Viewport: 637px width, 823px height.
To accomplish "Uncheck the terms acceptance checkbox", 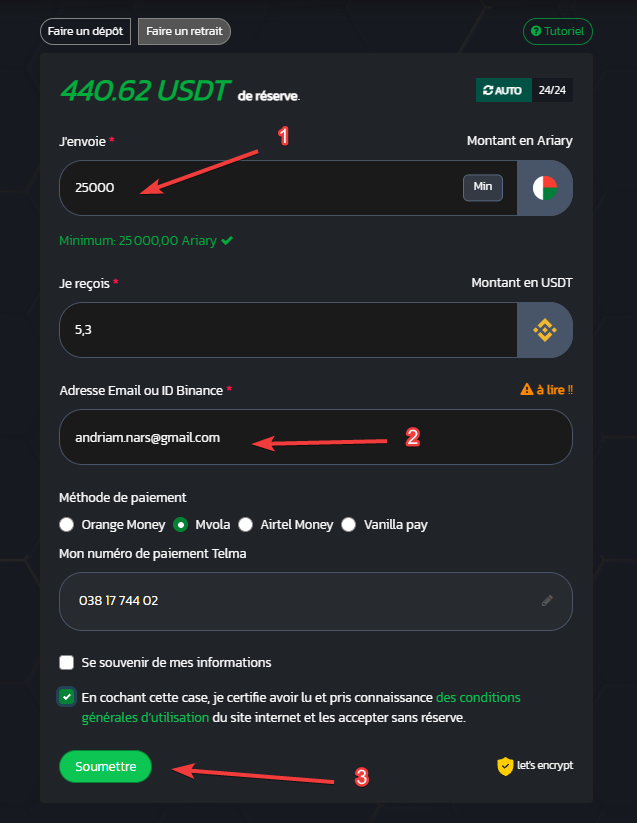I will (x=67, y=697).
